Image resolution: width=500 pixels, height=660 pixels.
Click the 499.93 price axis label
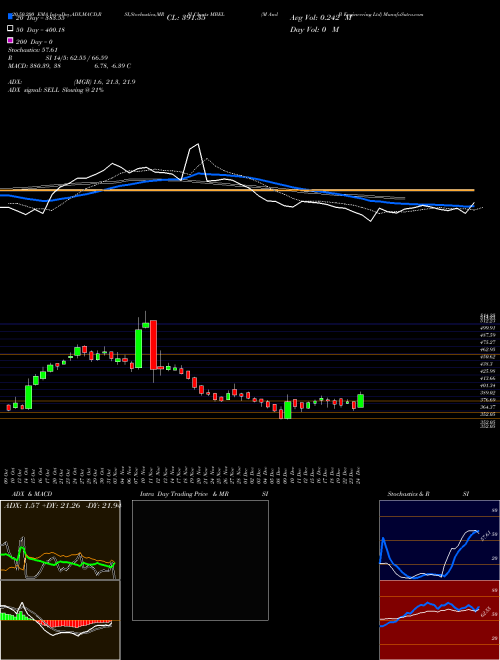point(488,327)
